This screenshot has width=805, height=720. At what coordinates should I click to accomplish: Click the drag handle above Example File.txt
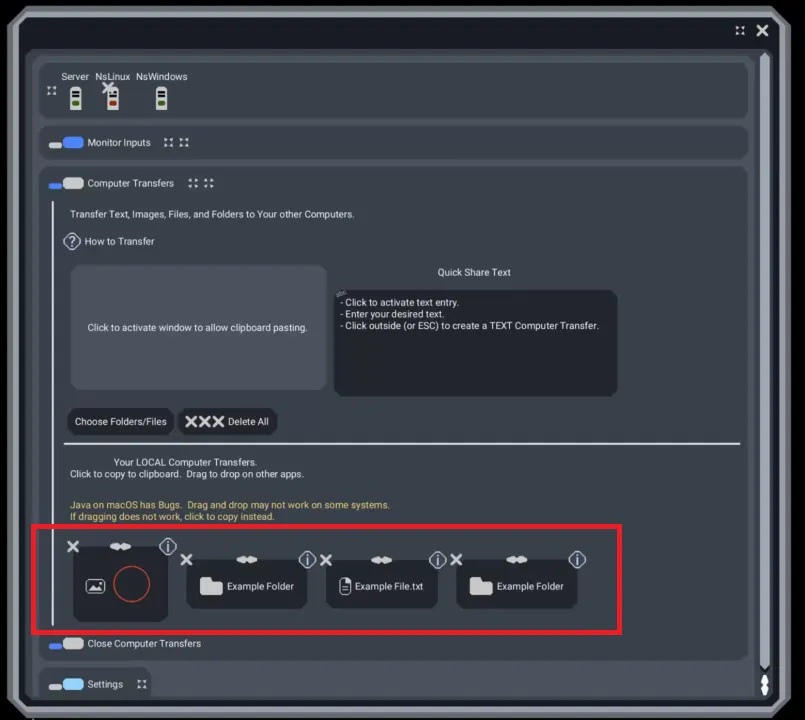tap(381, 560)
